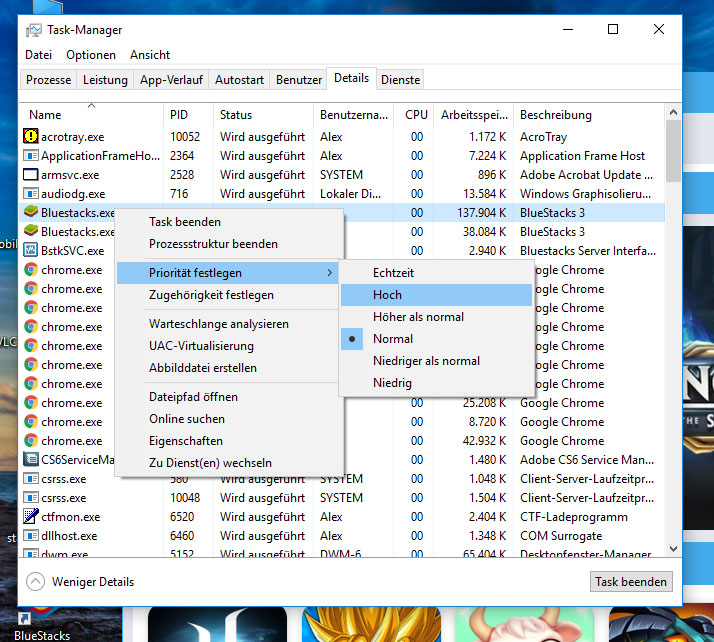This screenshot has width=714, height=642.
Task: Click the BstkSVC.exe process icon
Action: [31, 250]
